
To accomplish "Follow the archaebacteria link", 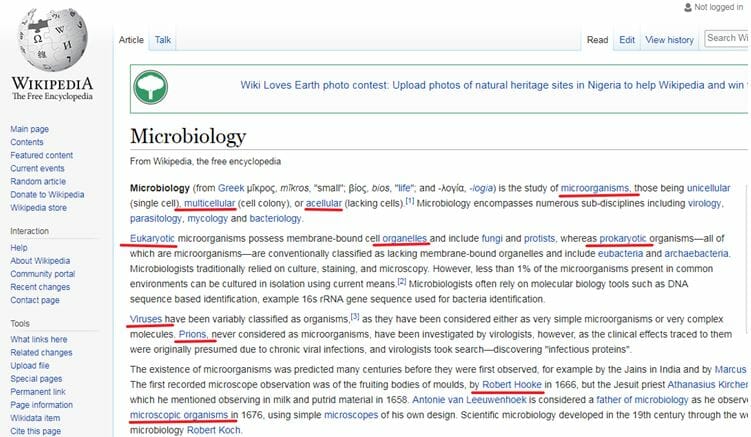I will click(x=696, y=253).
